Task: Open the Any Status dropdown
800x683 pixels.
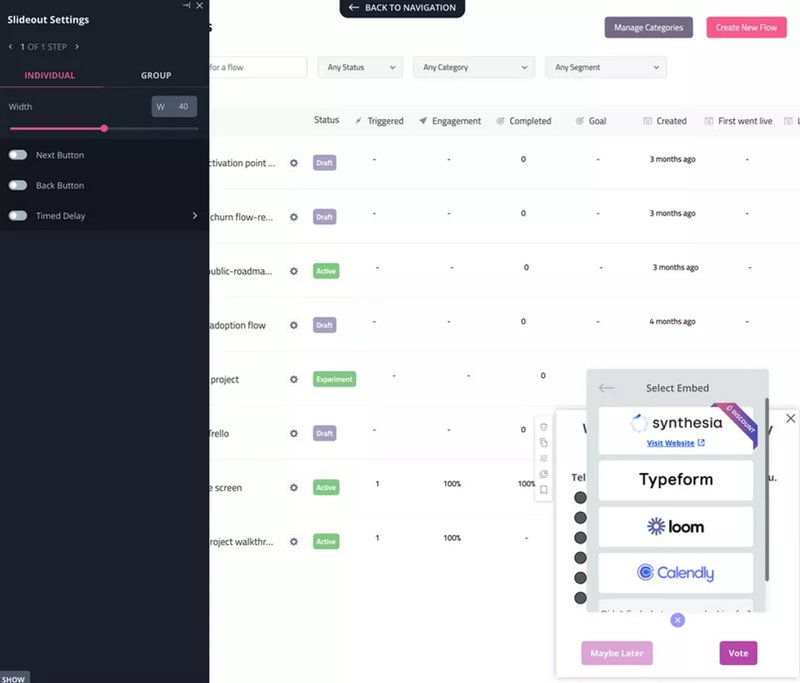Action: (358, 67)
